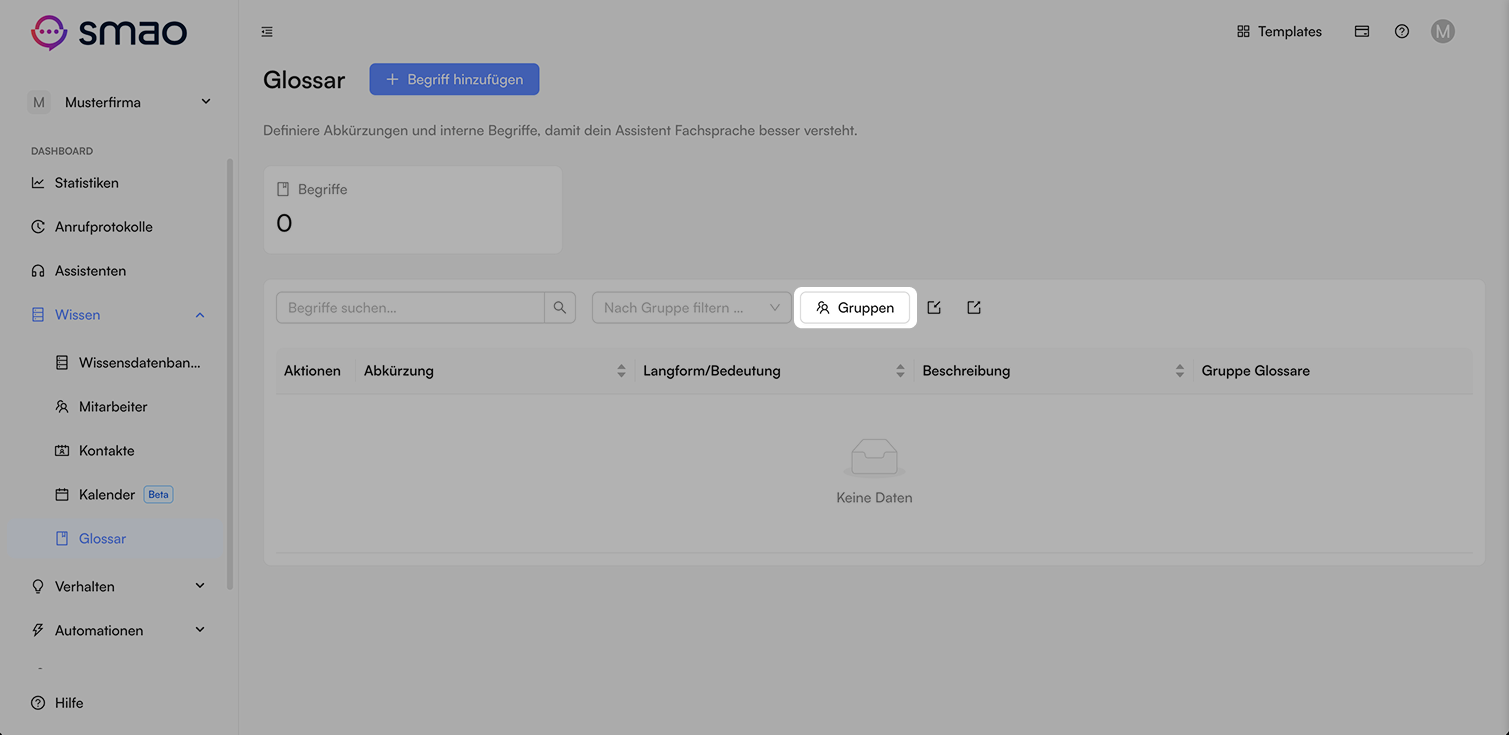Focus the Begriffe suchen input field
The width and height of the screenshot is (1509, 735).
pyautogui.click(x=410, y=308)
